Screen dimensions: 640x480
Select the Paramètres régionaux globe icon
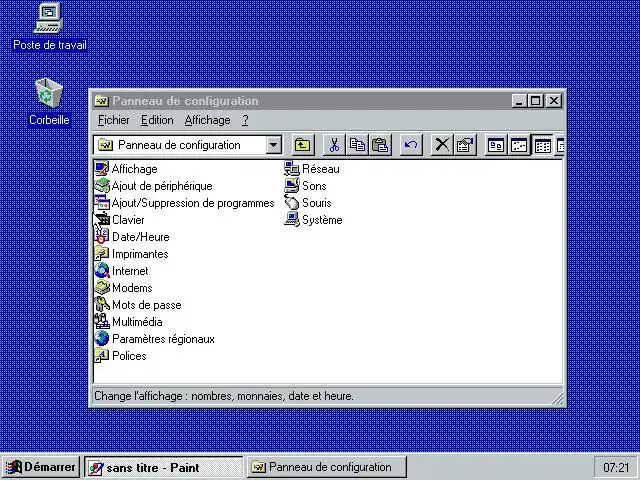[x=102, y=339]
